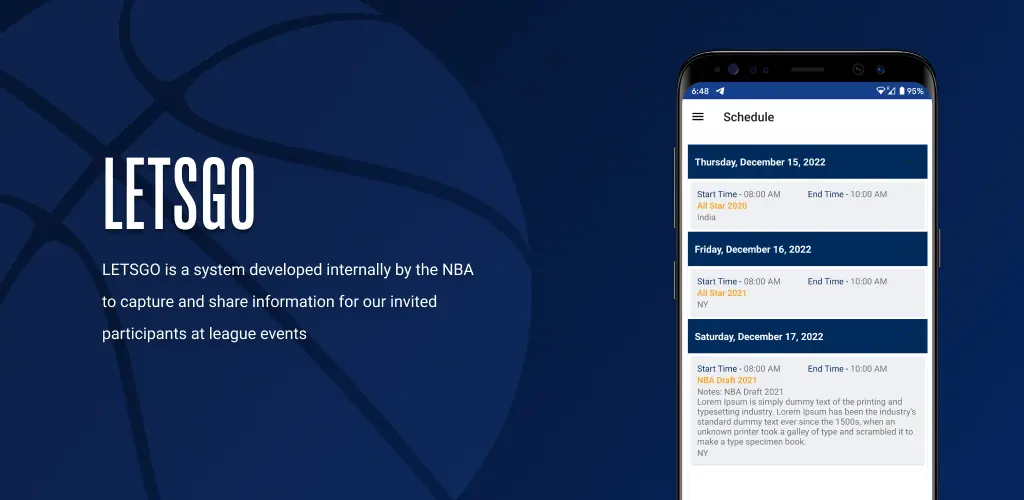Image resolution: width=1024 pixels, height=500 pixels.
Task: Tap Friday's End Time 10:00 AM label
Action: (847, 281)
